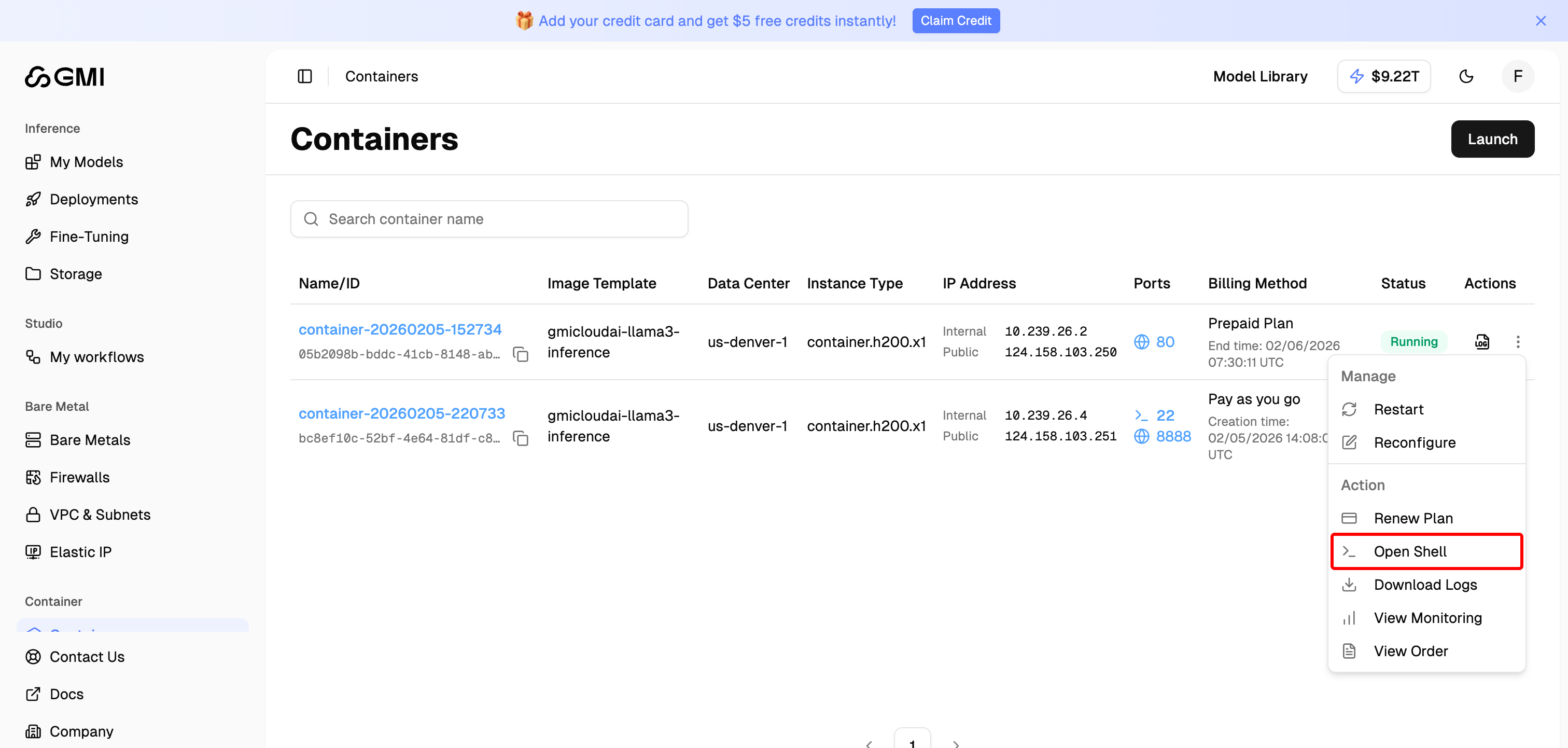
Task: Open Fine-Tuning from the sidebar
Action: point(89,237)
